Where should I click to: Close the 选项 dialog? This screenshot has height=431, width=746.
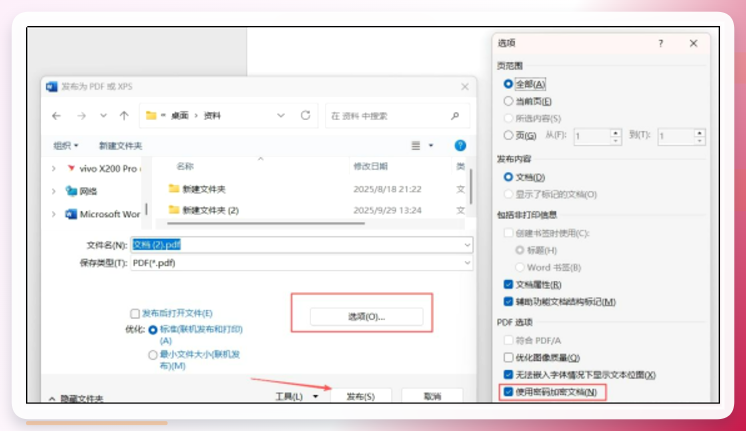[694, 43]
